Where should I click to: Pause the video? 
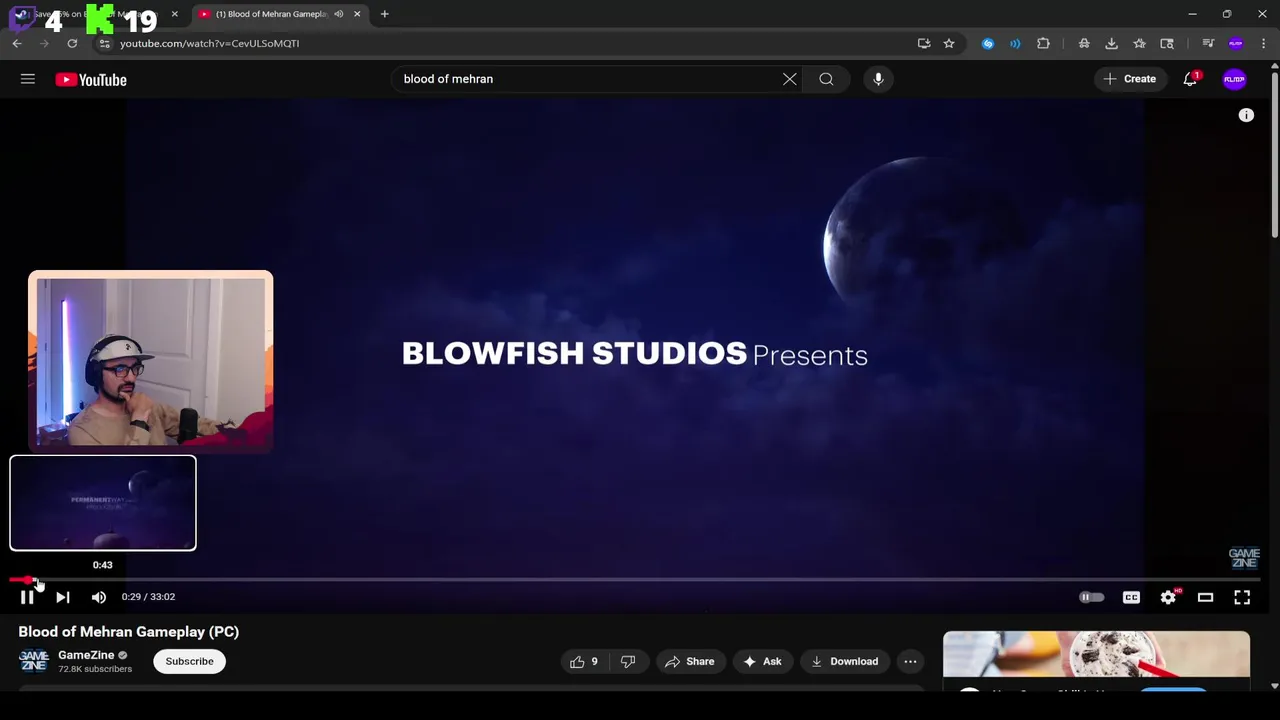pos(27,597)
